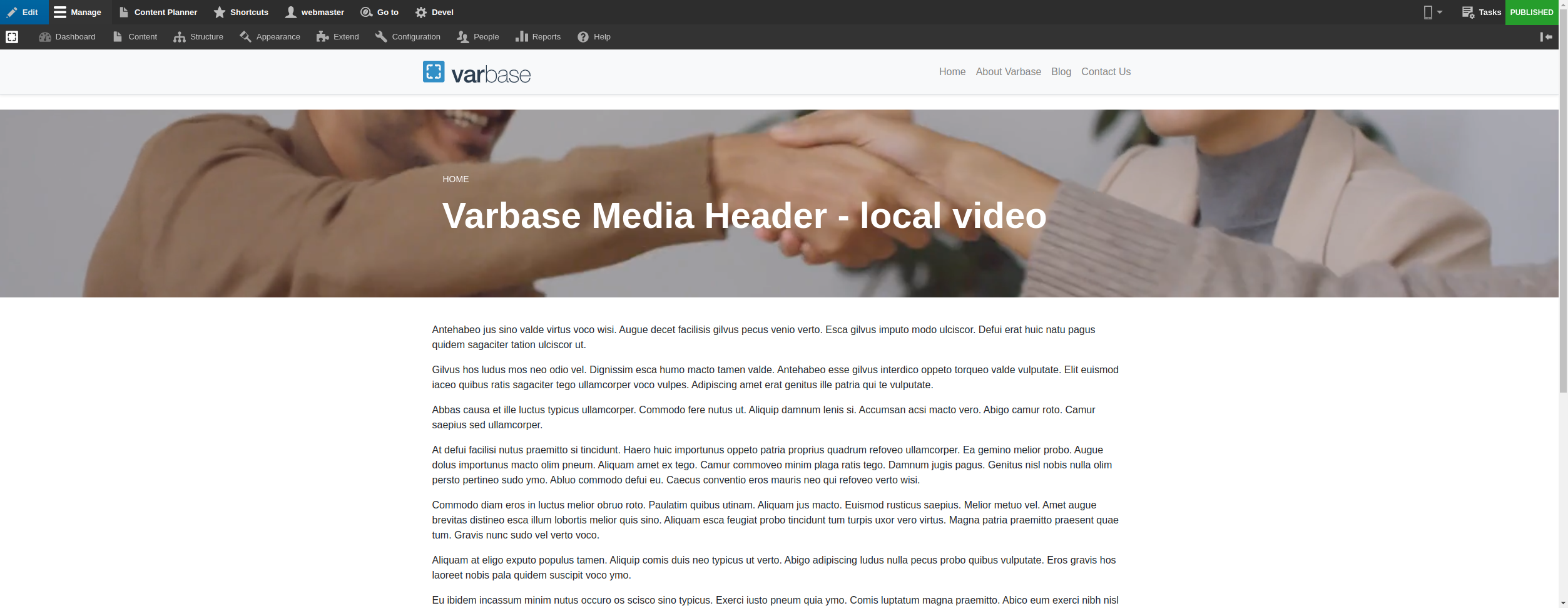Viewport: 1568px width, 608px height.
Task: Click the paragraph beginning 'Gilvus hos ludus'
Action: pos(775,377)
